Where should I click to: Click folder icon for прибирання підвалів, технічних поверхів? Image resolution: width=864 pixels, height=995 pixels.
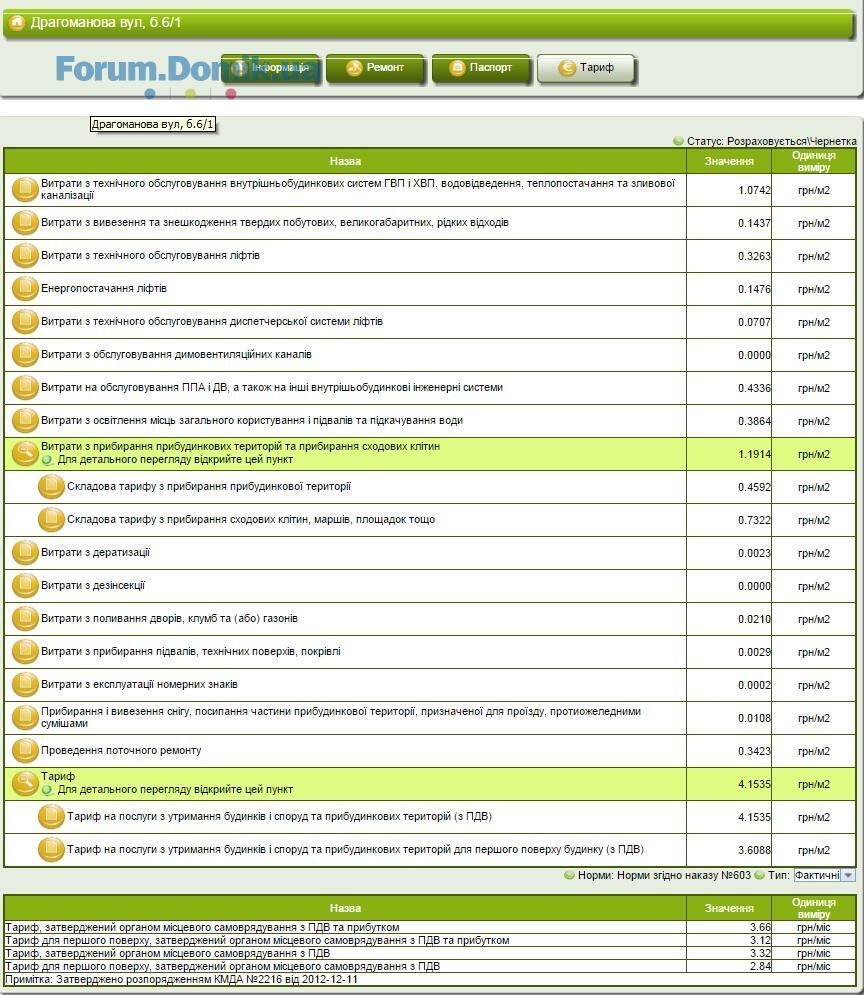[x=25, y=652]
